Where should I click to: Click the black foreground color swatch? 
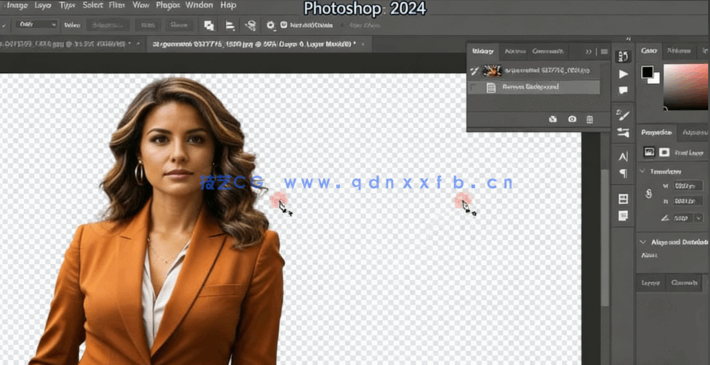(647, 72)
